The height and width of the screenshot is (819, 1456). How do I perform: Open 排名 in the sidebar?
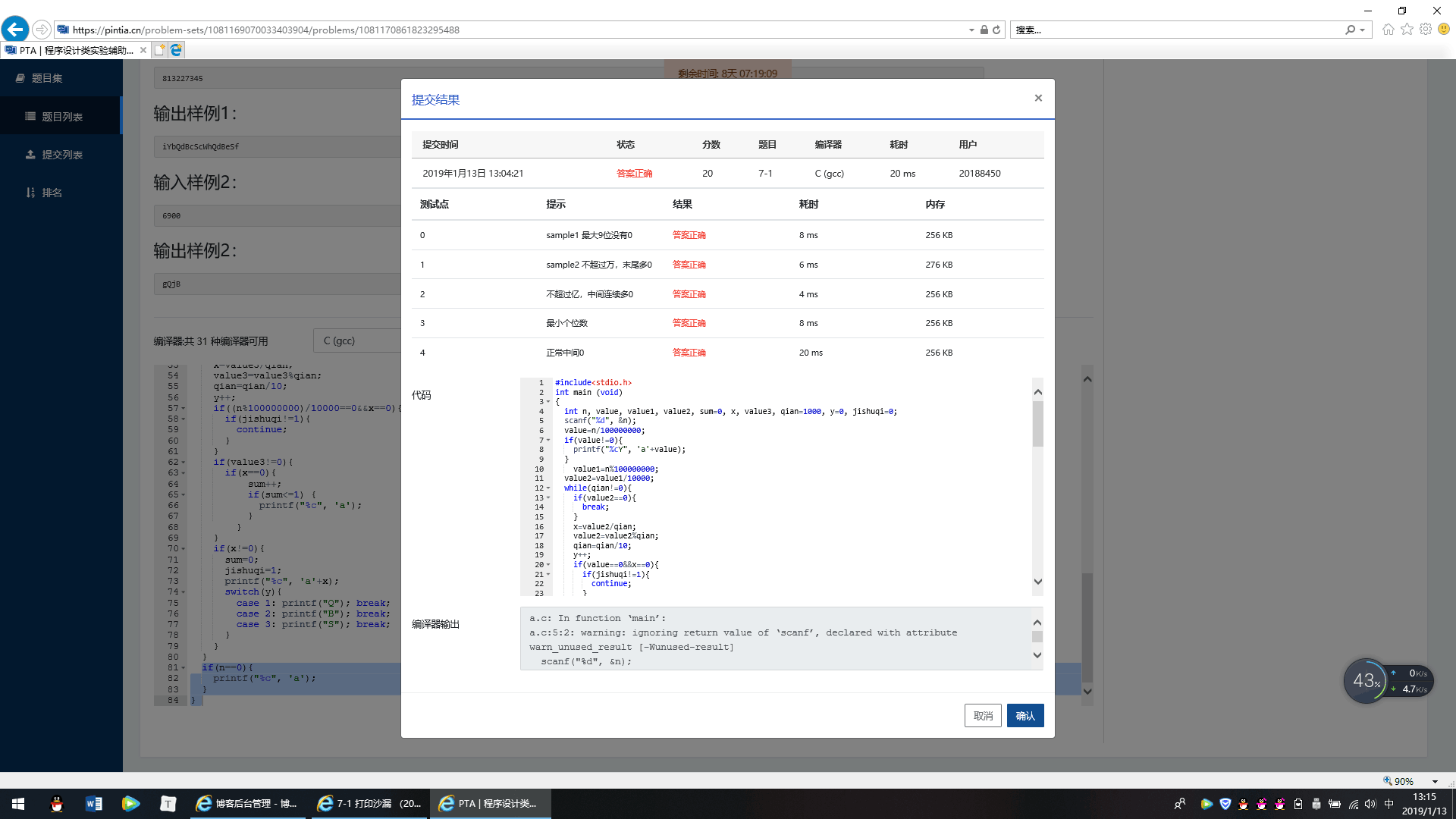pos(52,193)
